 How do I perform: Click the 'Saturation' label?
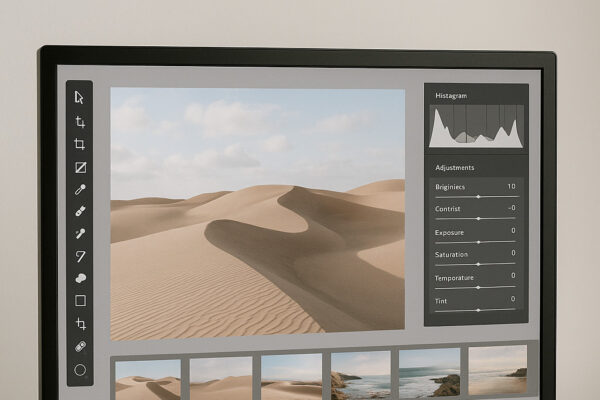[451, 254]
